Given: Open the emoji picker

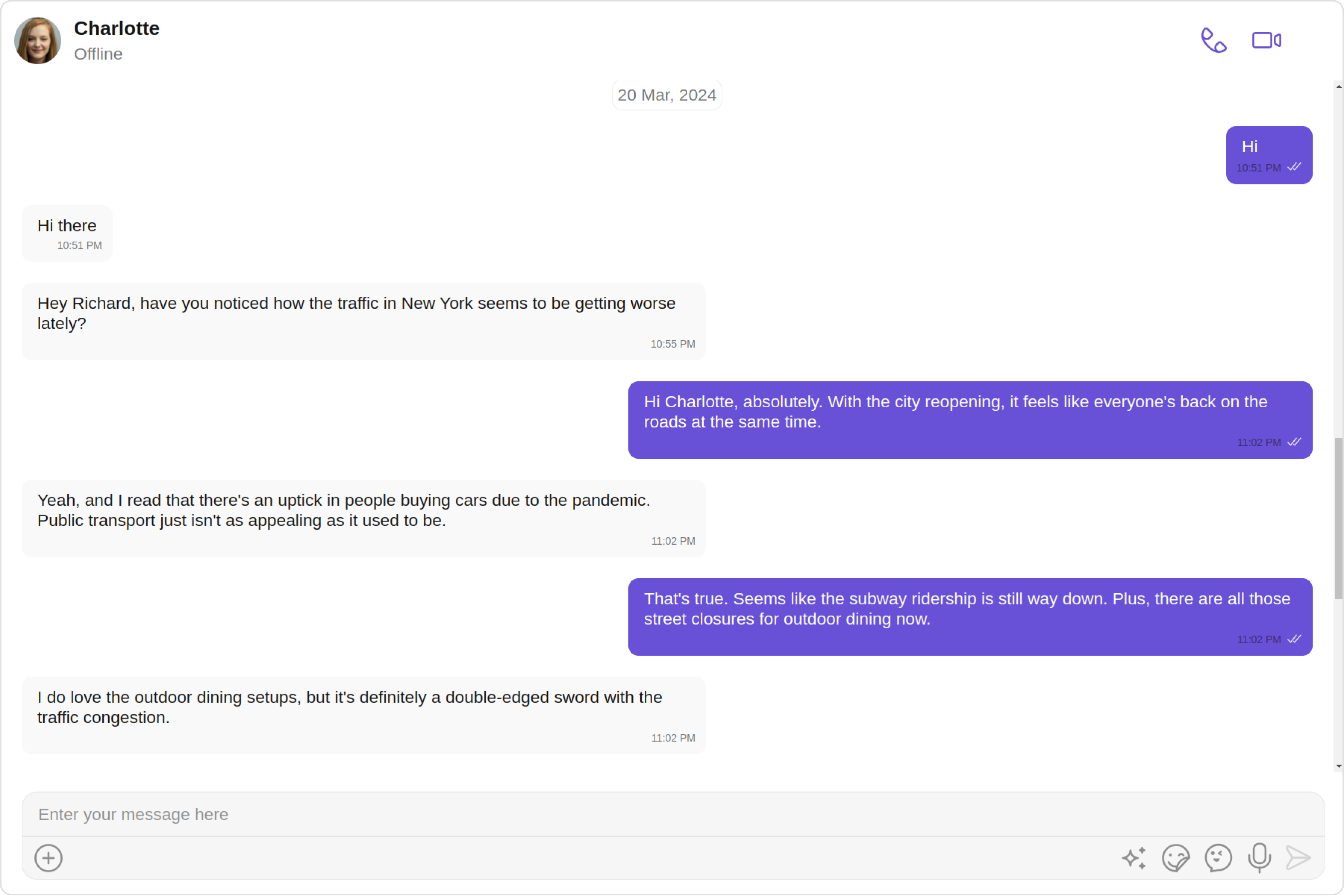Looking at the screenshot, I should 1218,858.
